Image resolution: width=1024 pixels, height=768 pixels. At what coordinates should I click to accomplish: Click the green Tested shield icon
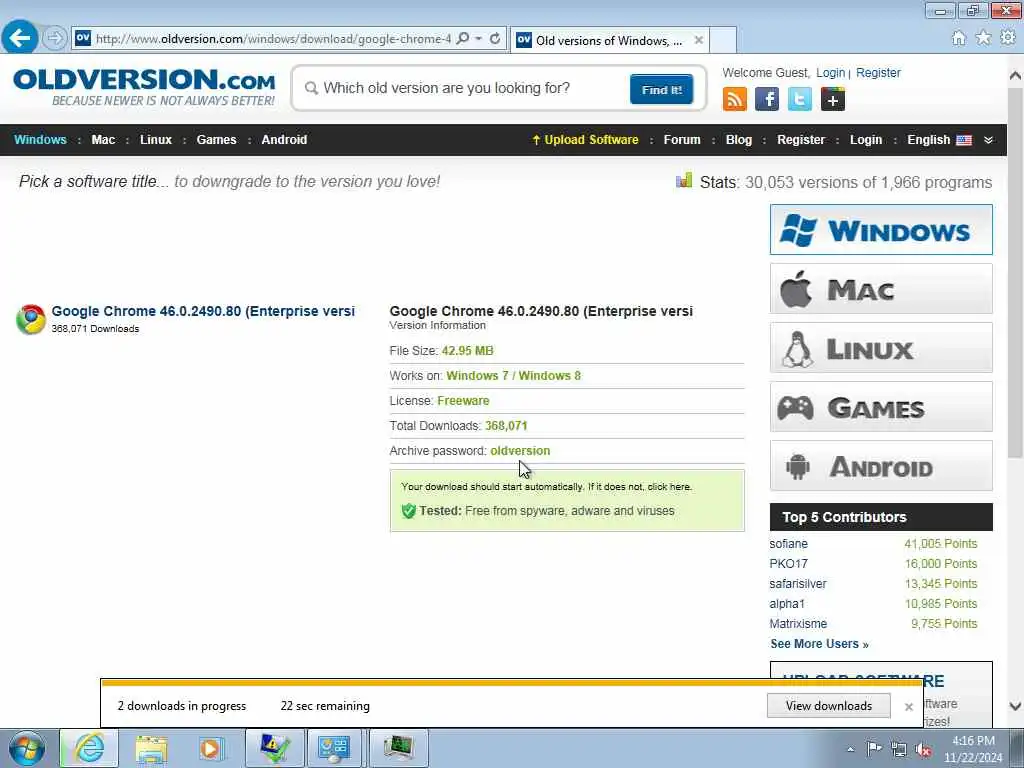click(409, 511)
